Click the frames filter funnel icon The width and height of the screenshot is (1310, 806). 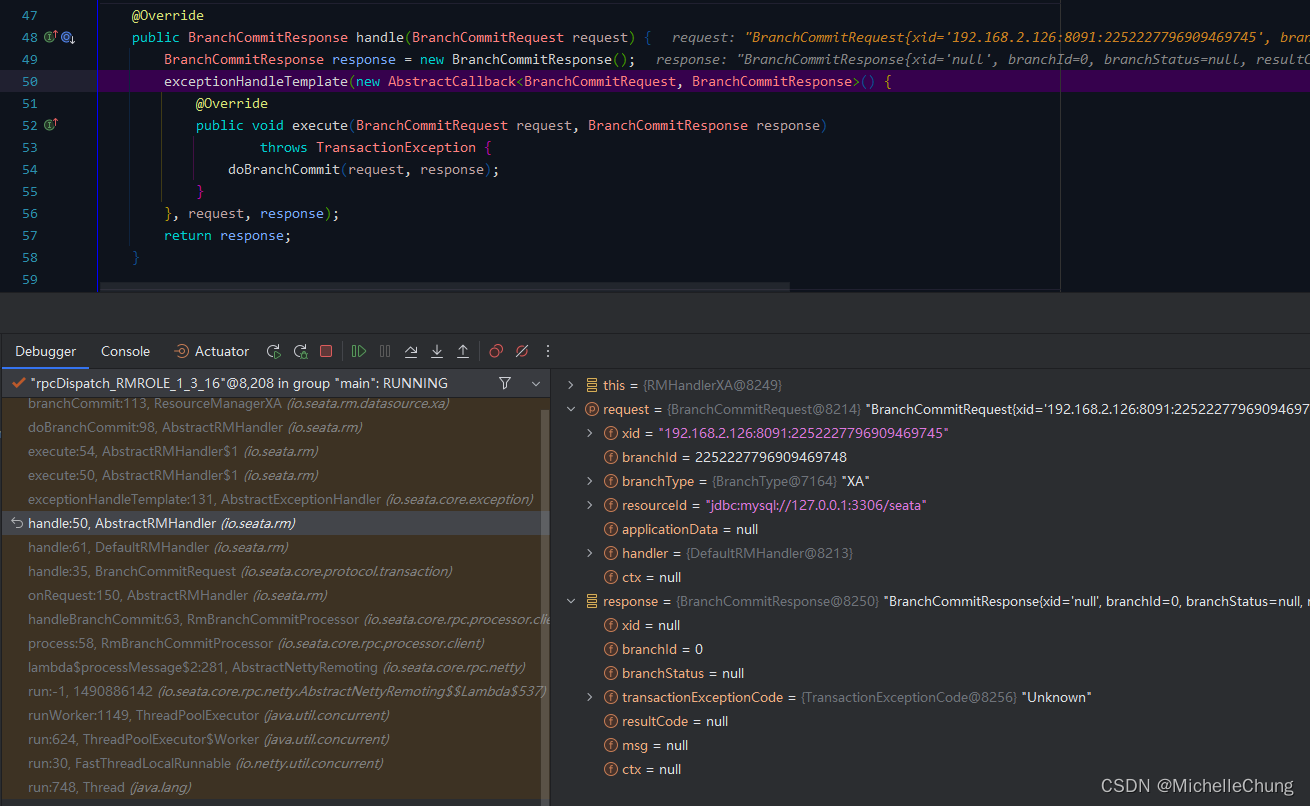coord(505,383)
